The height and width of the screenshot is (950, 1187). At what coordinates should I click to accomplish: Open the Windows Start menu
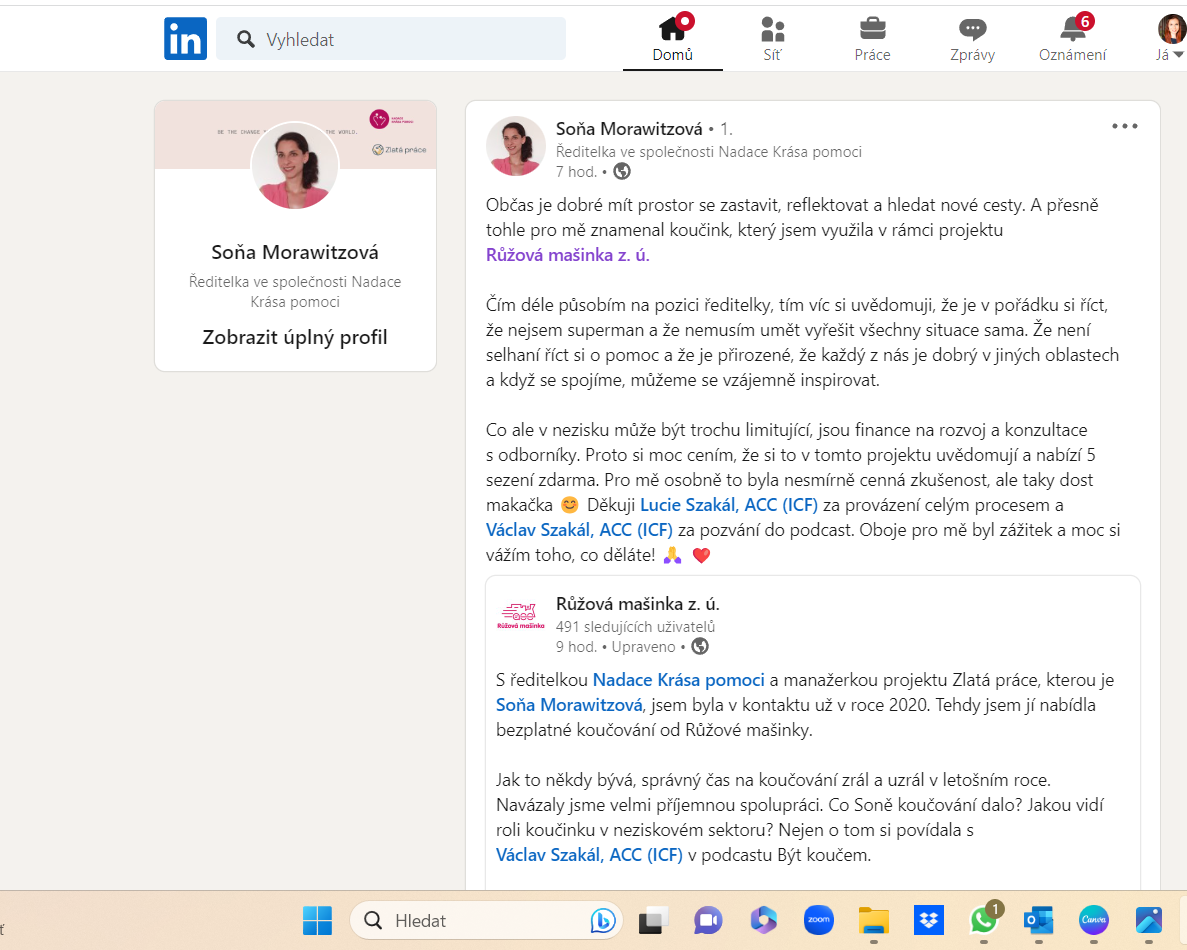pos(317,920)
